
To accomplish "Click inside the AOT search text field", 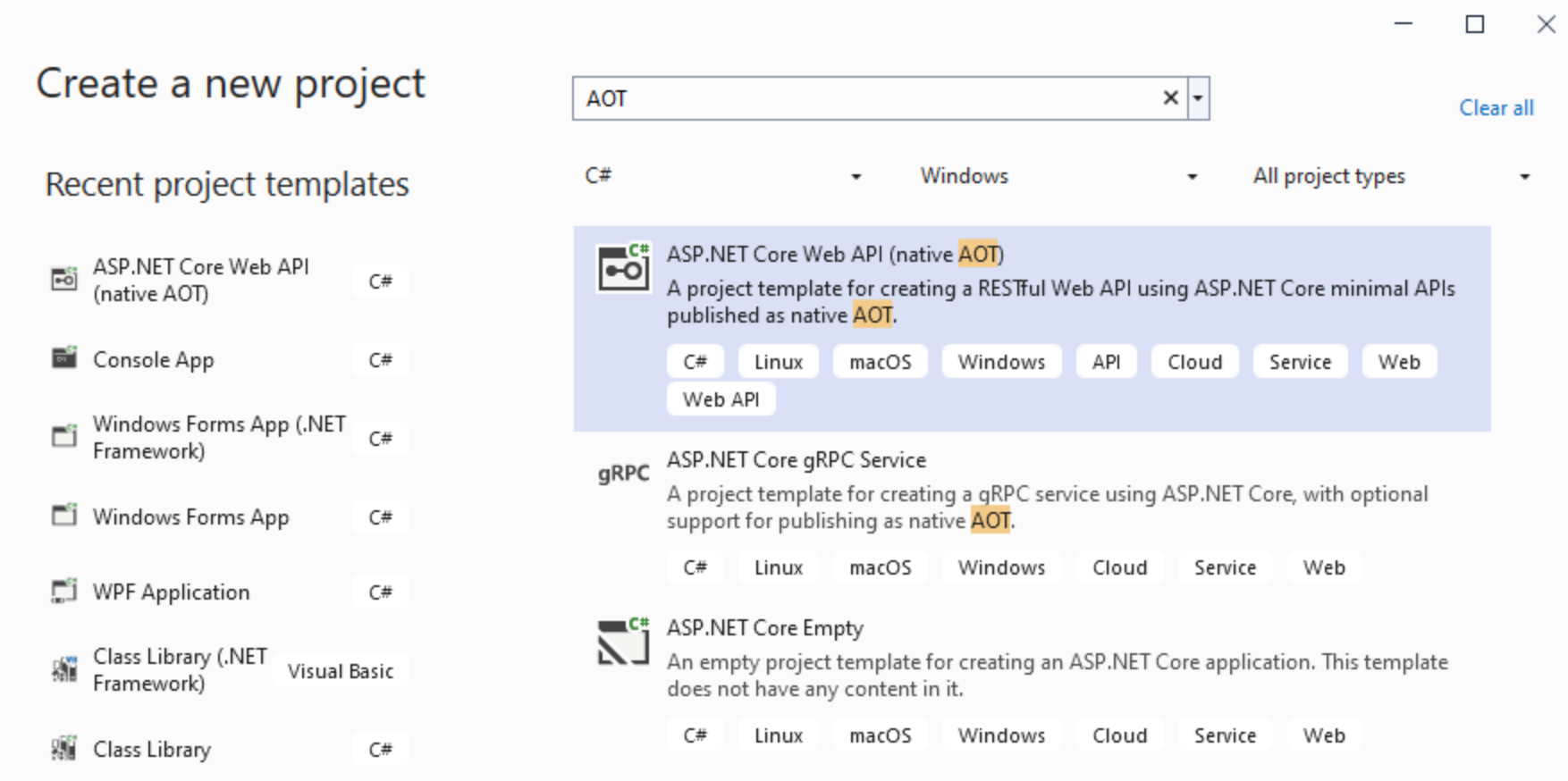I will coord(858,98).
